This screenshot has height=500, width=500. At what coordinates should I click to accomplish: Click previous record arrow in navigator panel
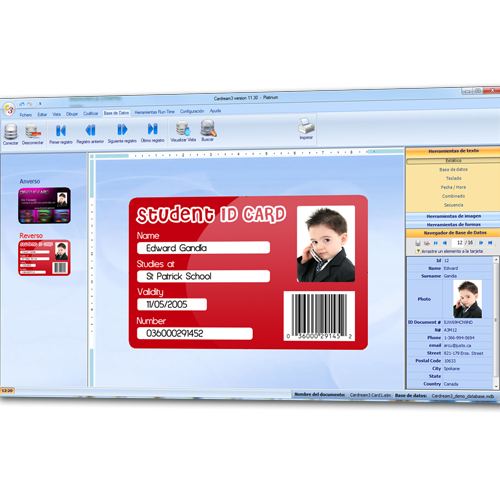[444, 243]
